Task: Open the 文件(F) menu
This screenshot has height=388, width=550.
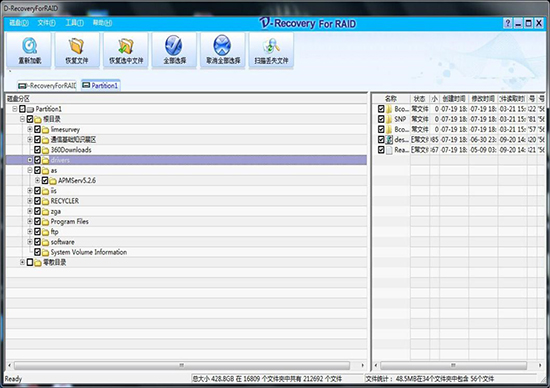Action: 46,23
